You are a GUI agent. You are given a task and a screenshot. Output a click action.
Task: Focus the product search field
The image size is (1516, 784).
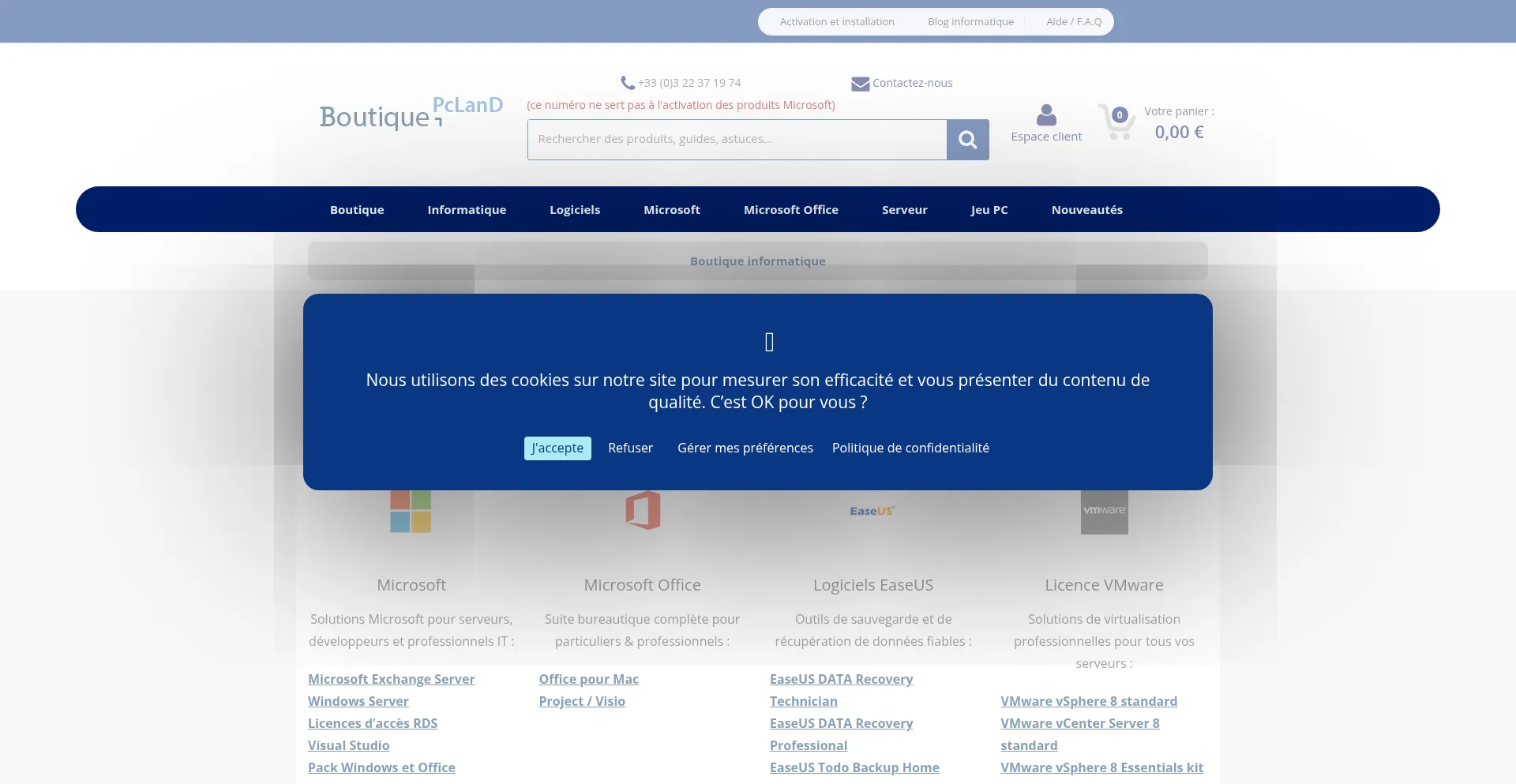[737, 140]
